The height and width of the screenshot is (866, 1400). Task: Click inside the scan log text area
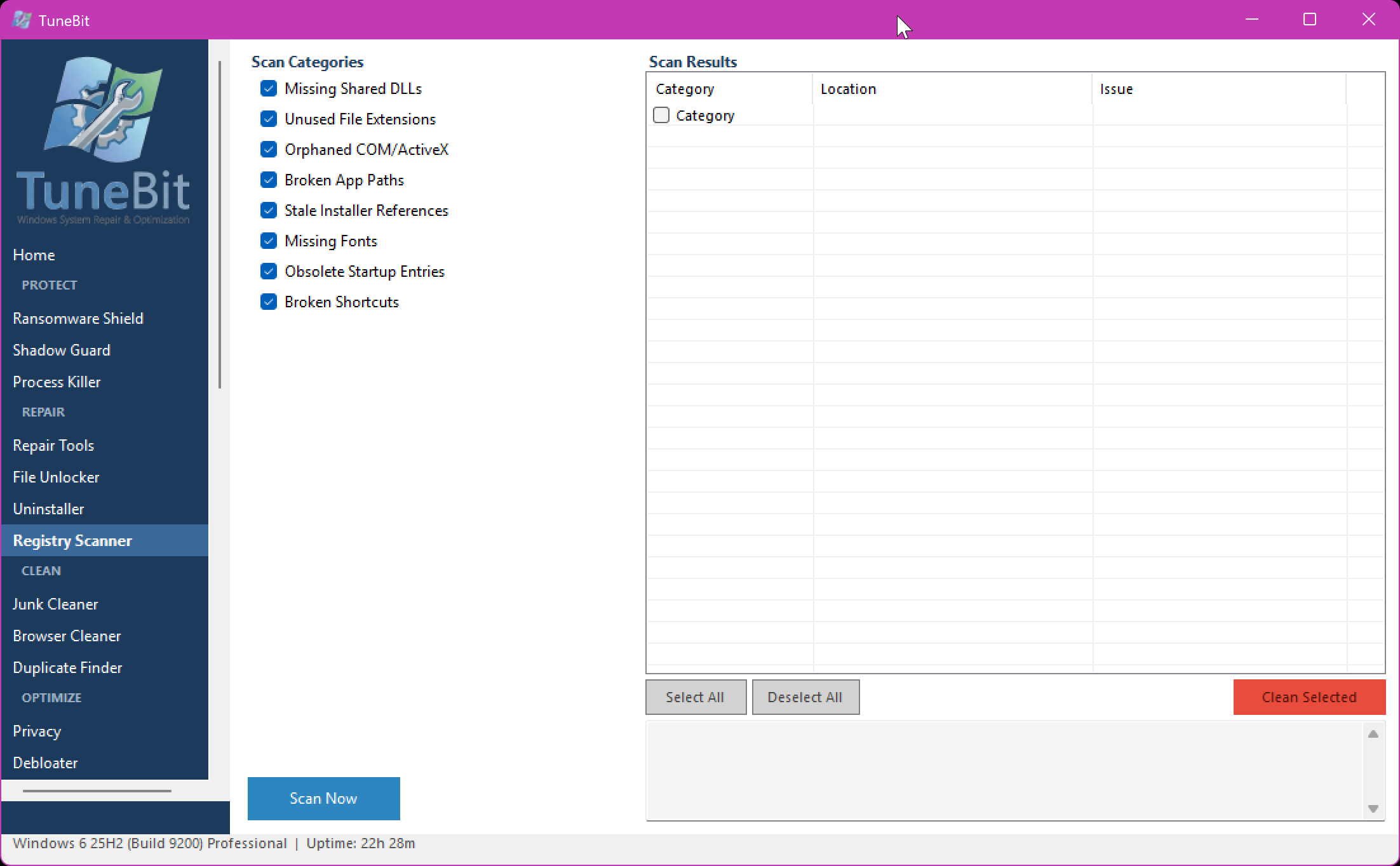[x=1005, y=771]
